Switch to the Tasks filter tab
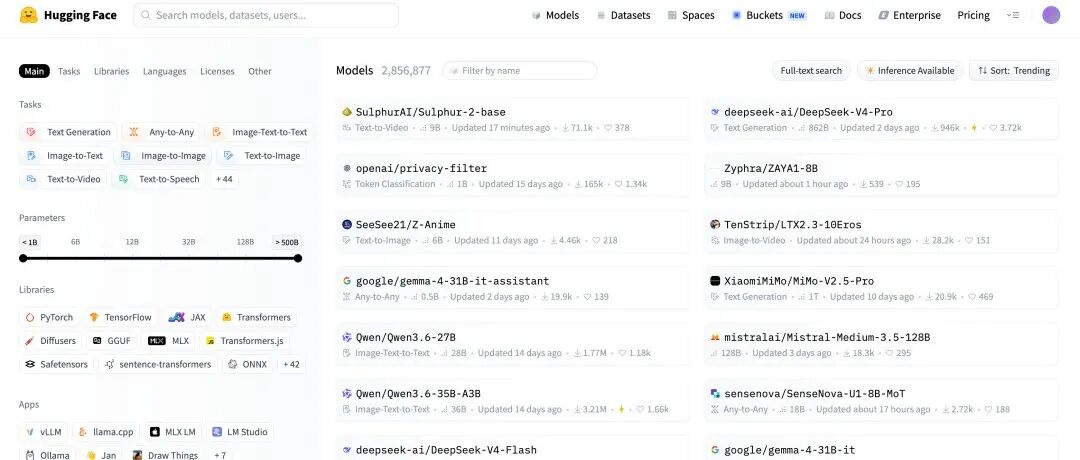This screenshot has height=460, width=1080. pos(69,71)
